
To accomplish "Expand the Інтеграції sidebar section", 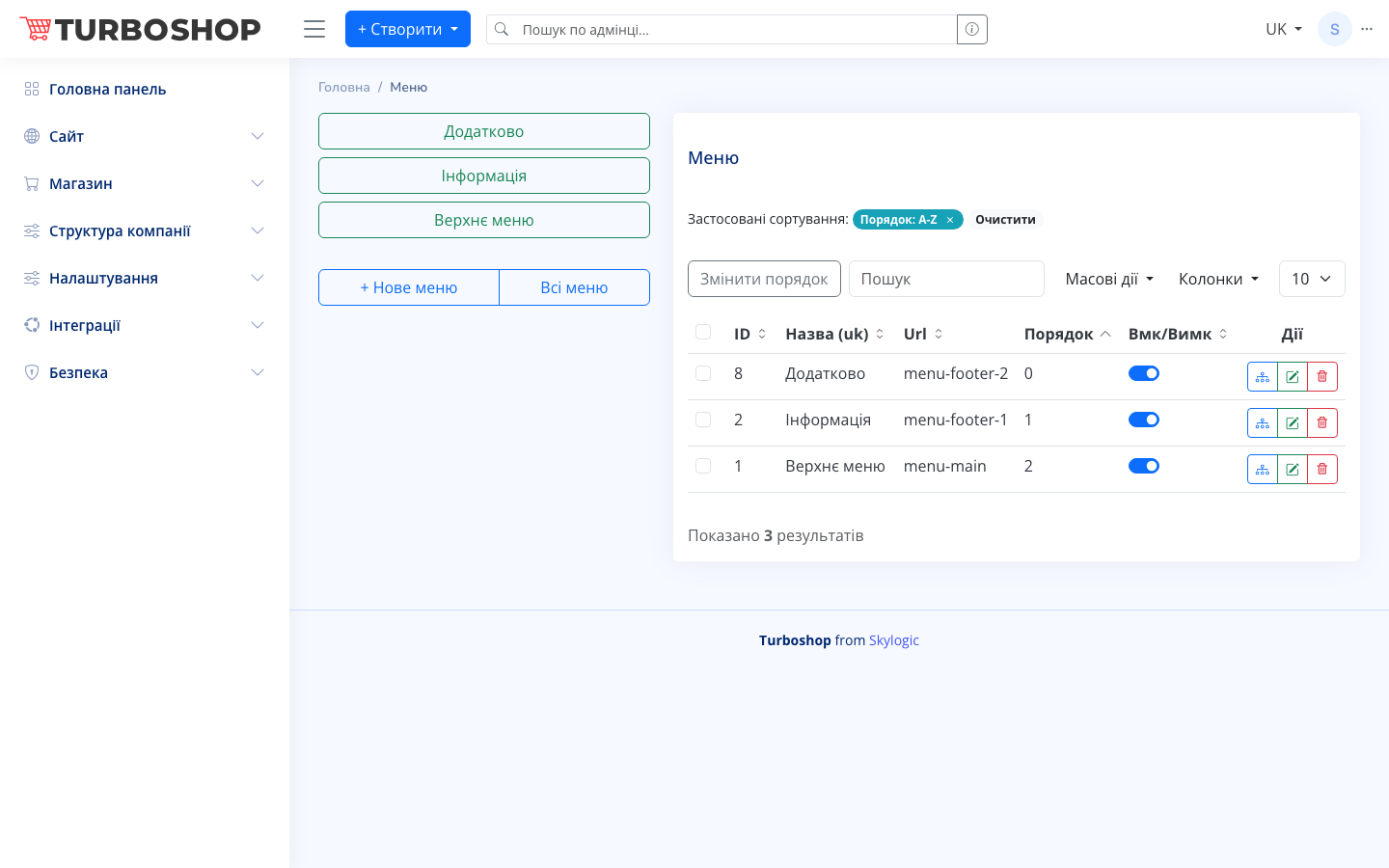I will coord(145,325).
